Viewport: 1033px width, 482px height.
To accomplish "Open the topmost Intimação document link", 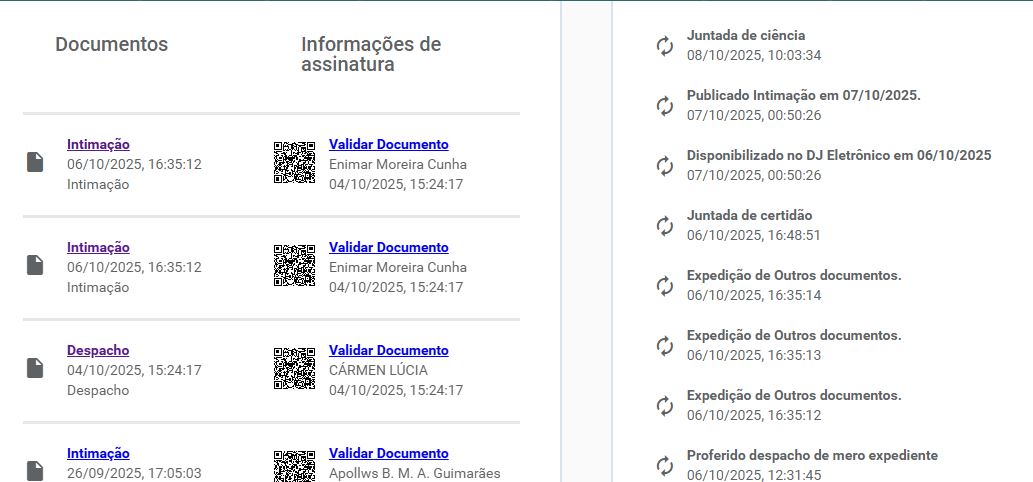I will (98, 144).
